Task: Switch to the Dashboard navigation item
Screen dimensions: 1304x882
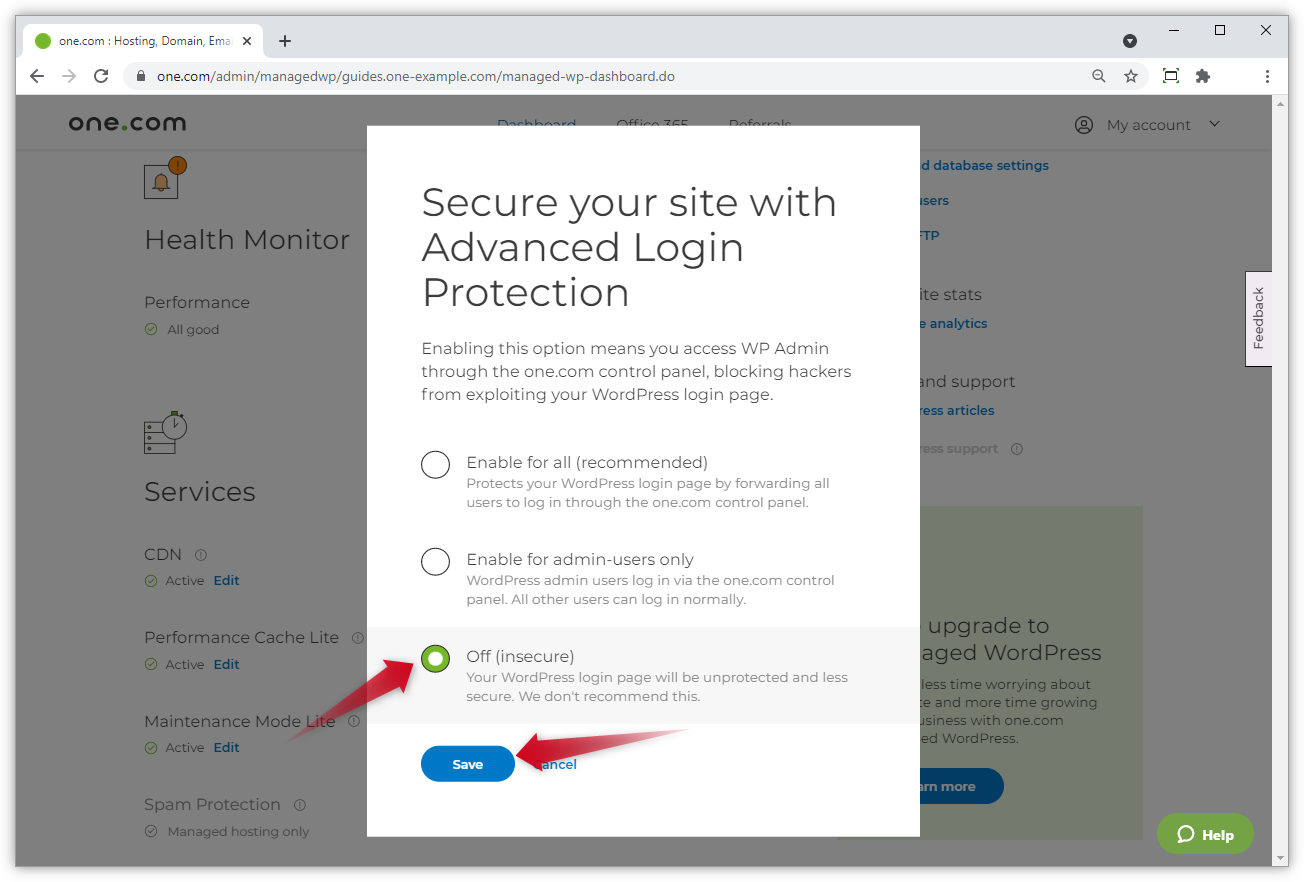Action: click(x=537, y=124)
